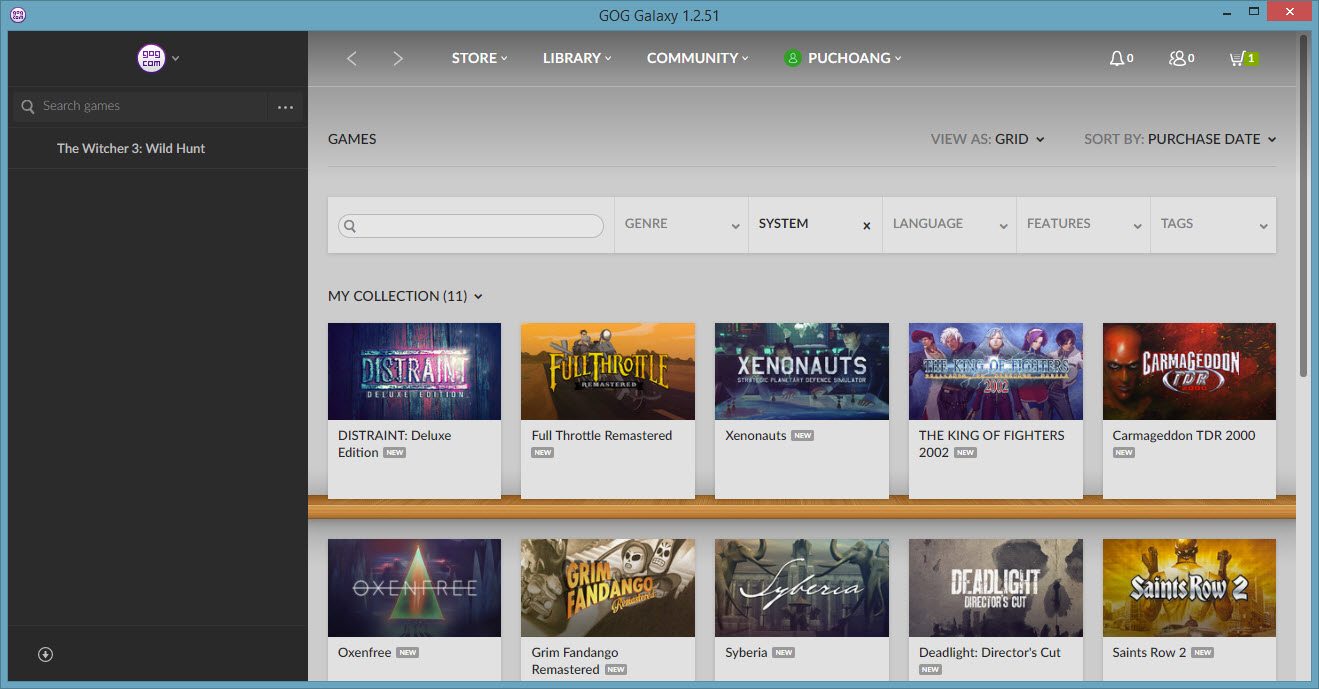This screenshot has height=689, width=1319.
Task: Select The Witcher 3: Wild Hunt in sidebar
Action: coord(131,148)
